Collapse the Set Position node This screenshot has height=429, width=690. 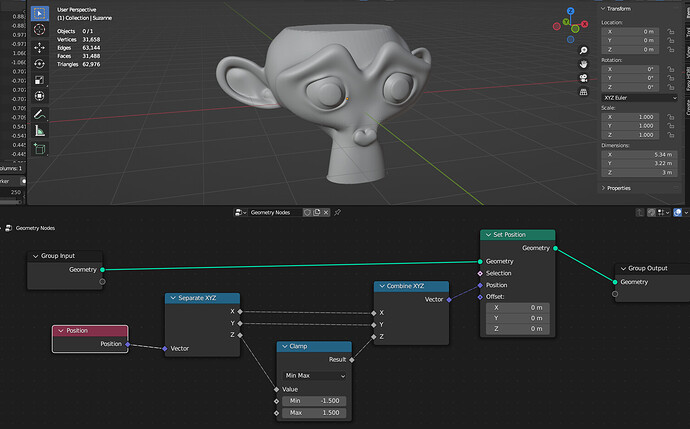[x=488, y=235]
